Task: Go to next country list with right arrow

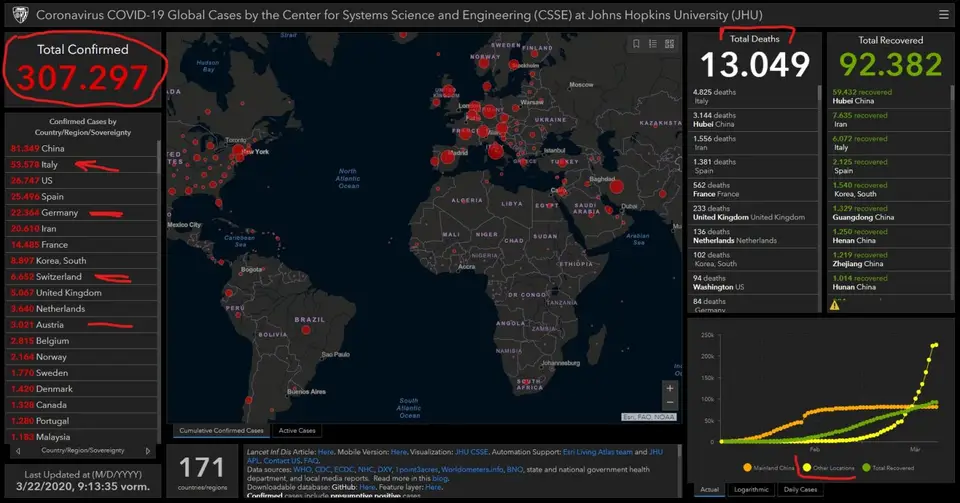Action: pyautogui.click(x=148, y=451)
